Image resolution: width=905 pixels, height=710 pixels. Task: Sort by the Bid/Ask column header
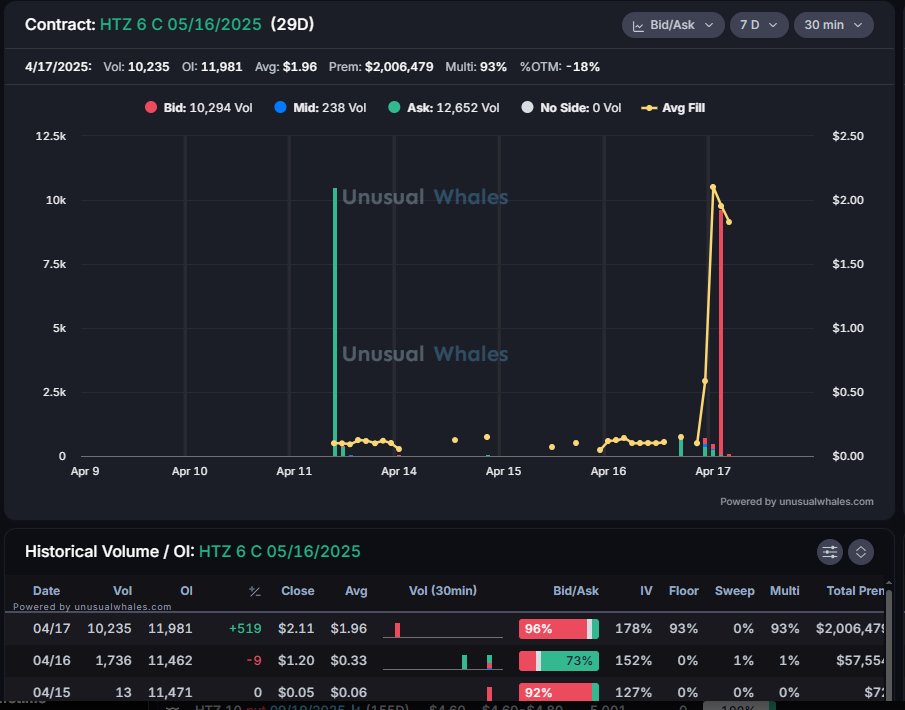point(576,591)
